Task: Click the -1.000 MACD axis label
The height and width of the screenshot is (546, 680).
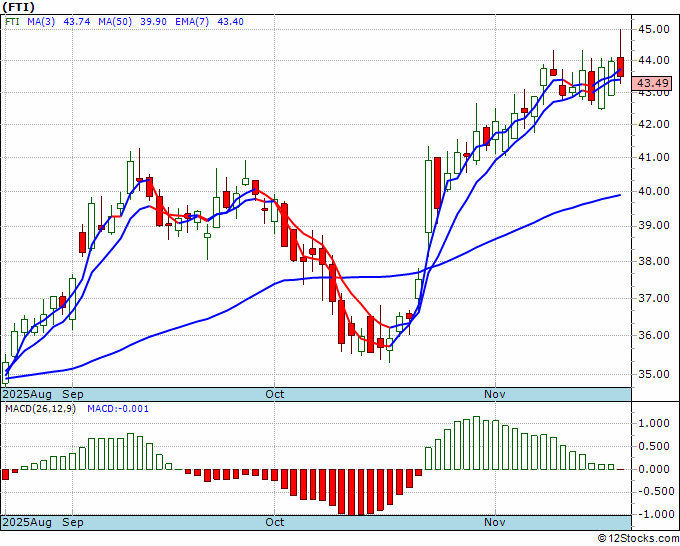Action: click(x=654, y=514)
